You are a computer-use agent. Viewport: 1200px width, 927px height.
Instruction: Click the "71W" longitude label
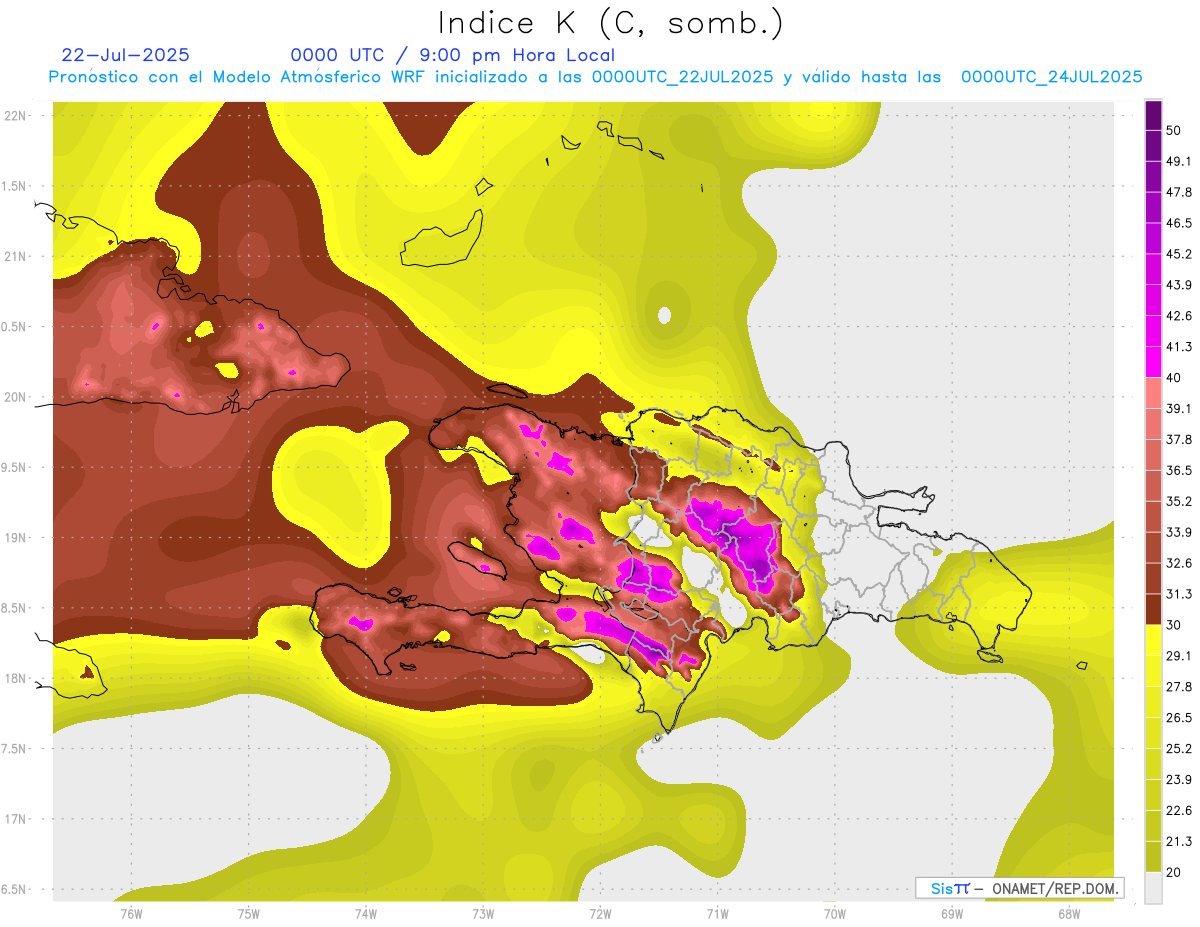tap(718, 913)
